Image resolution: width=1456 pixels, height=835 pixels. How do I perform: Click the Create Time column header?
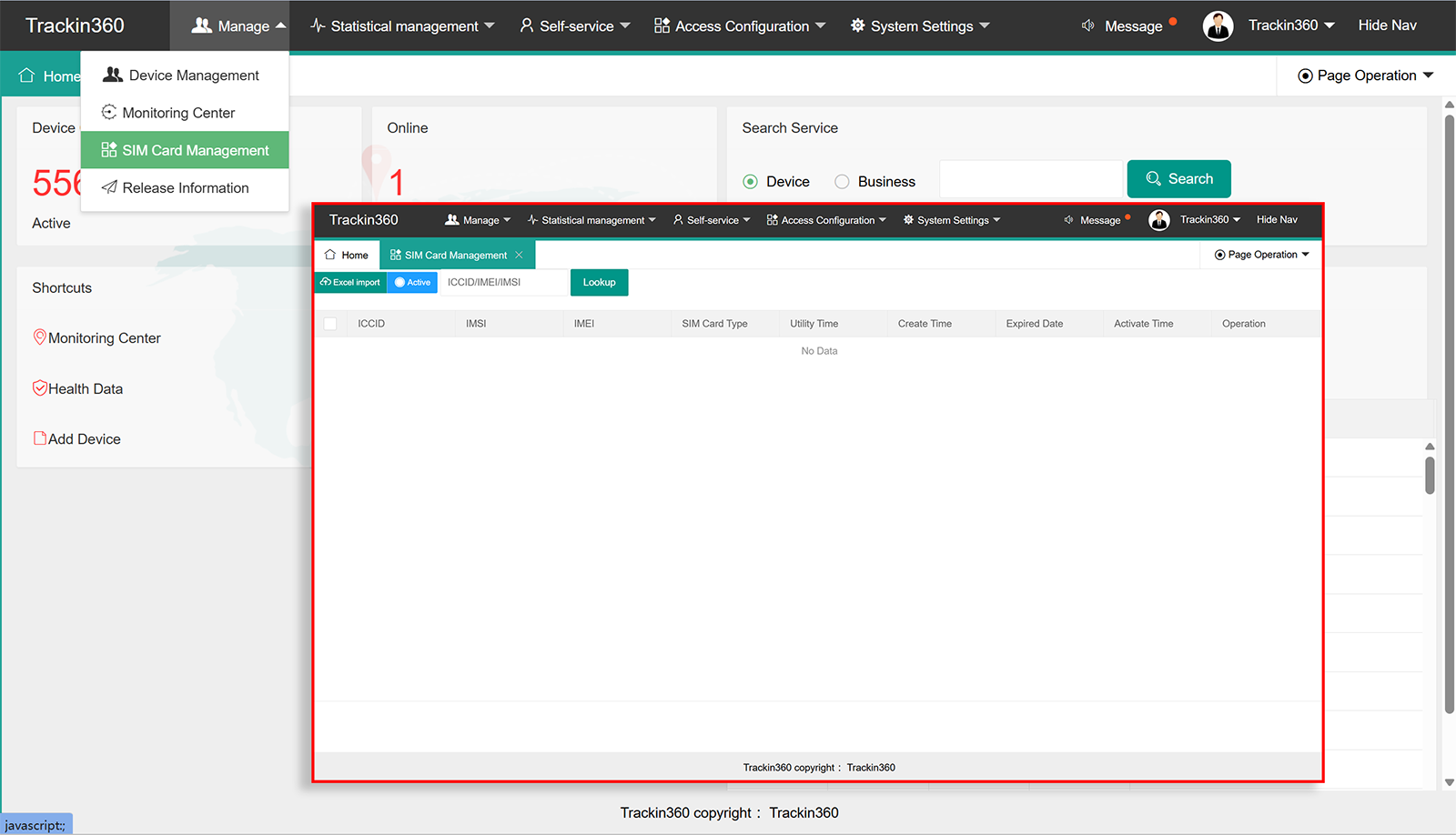pos(925,324)
